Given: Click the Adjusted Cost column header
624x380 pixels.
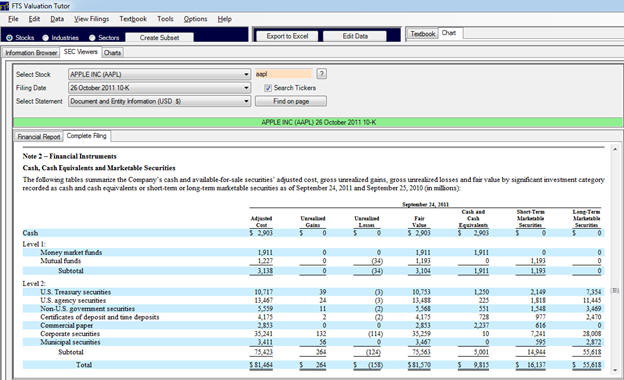Looking at the screenshot, I should 261,222.
